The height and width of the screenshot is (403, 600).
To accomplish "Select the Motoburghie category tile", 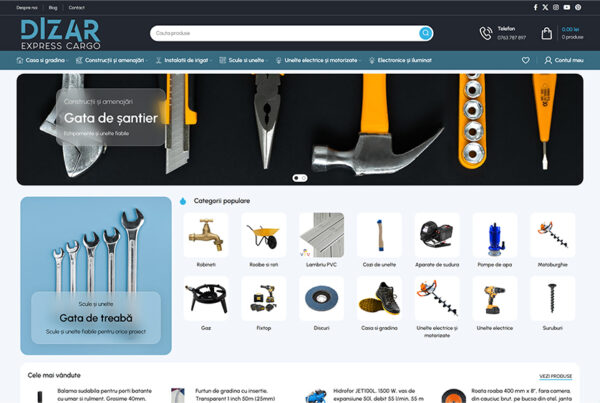I will (x=553, y=235).
